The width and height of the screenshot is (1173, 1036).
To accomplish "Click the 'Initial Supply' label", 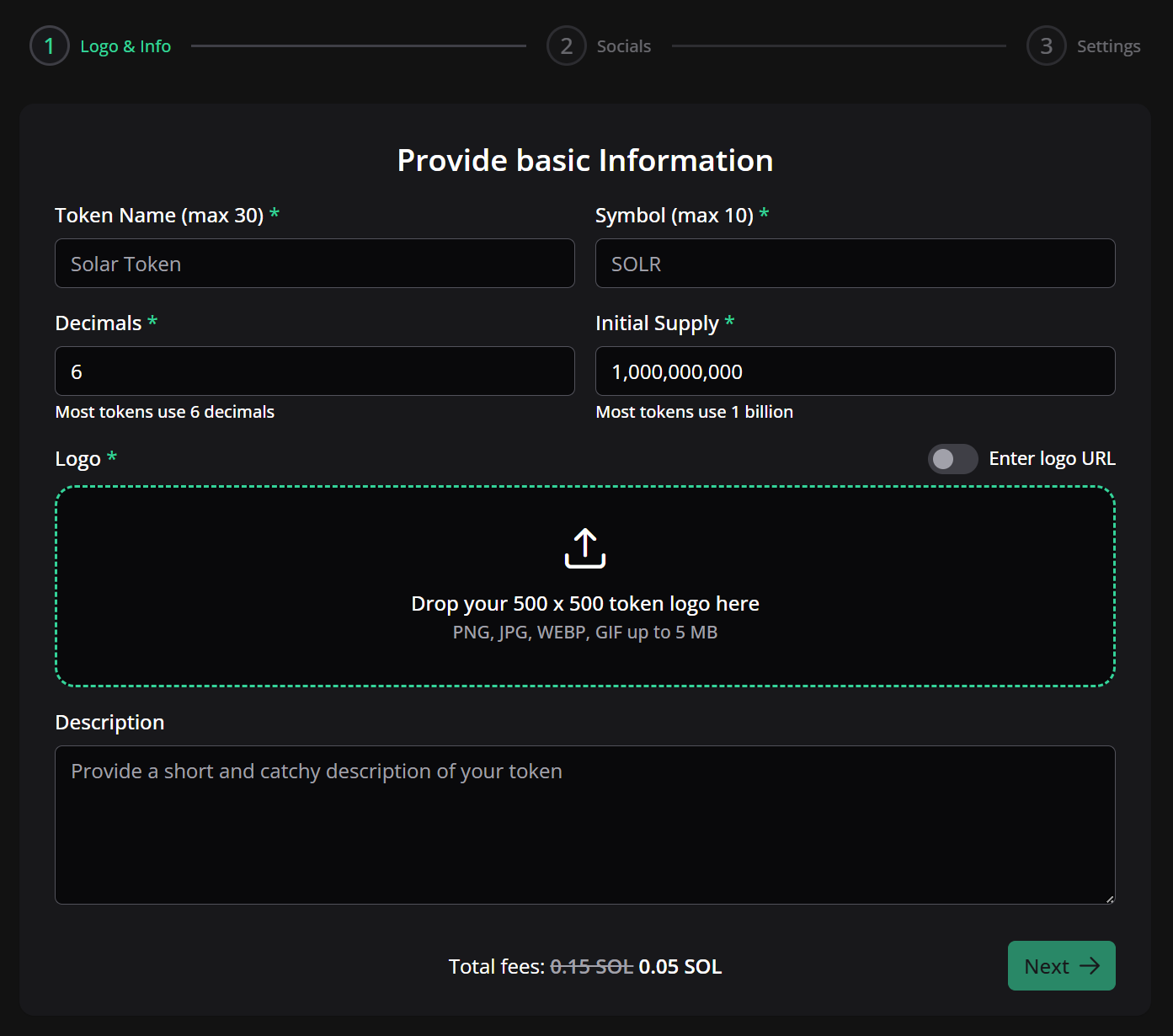I will tap(657, 323).
